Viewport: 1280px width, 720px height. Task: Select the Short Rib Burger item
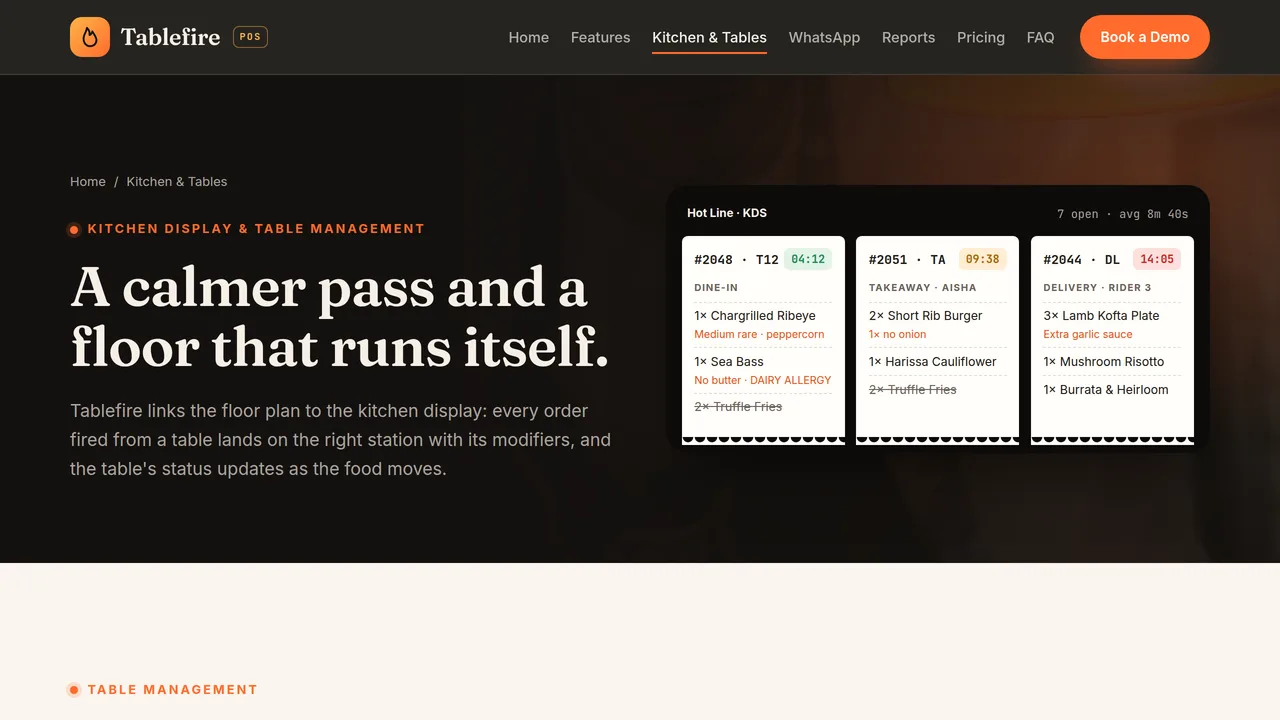pos(926,315)
